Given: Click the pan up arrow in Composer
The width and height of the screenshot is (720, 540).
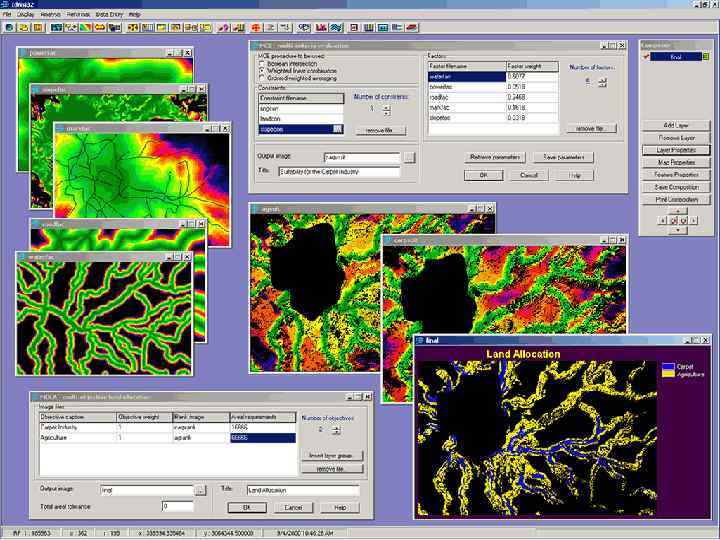Looking at the screenshot, I should click(678, 211).
